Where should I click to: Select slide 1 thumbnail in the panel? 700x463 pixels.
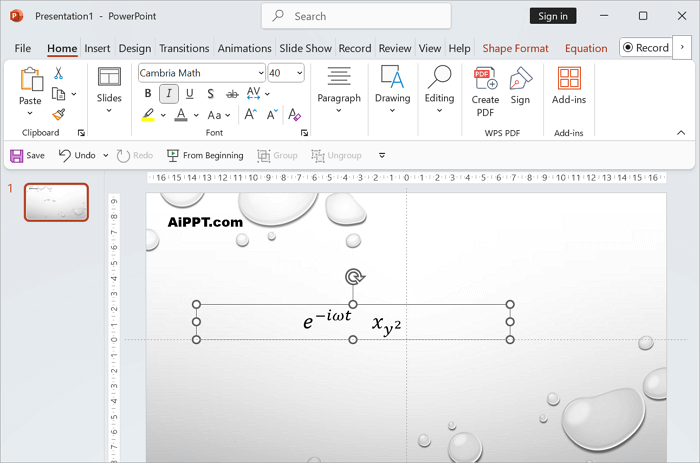[56, 202]
